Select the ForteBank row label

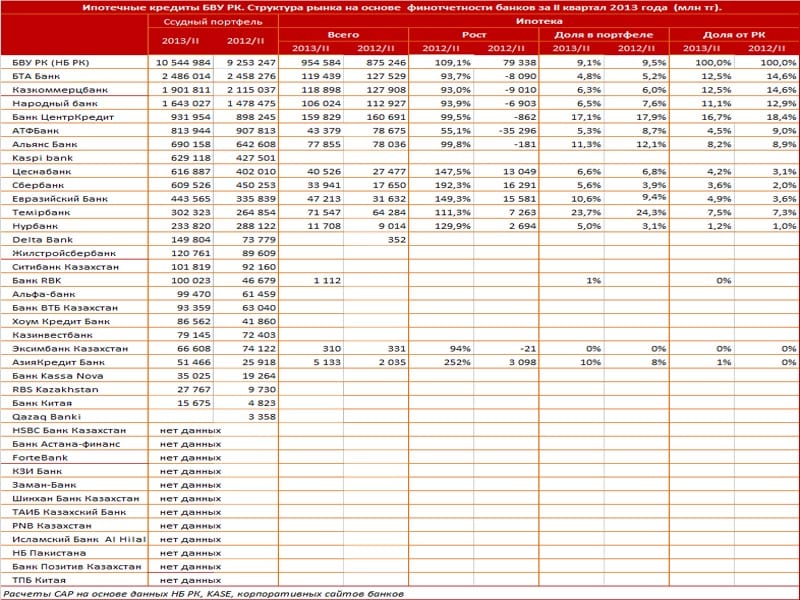(x=40, y=458)
